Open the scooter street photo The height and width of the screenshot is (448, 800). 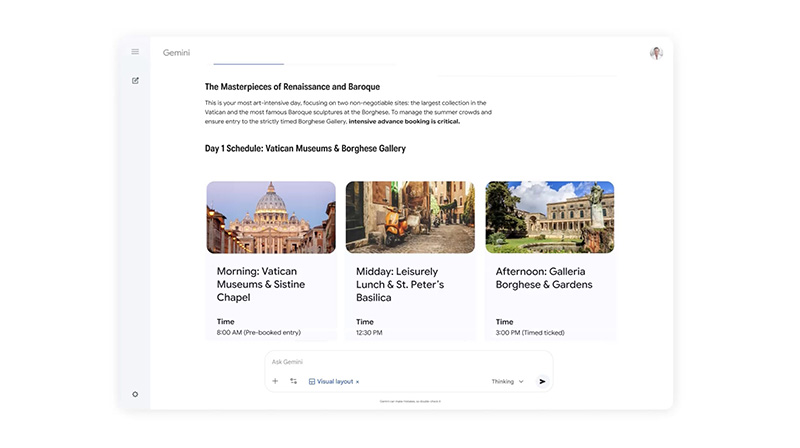[410, 217]
